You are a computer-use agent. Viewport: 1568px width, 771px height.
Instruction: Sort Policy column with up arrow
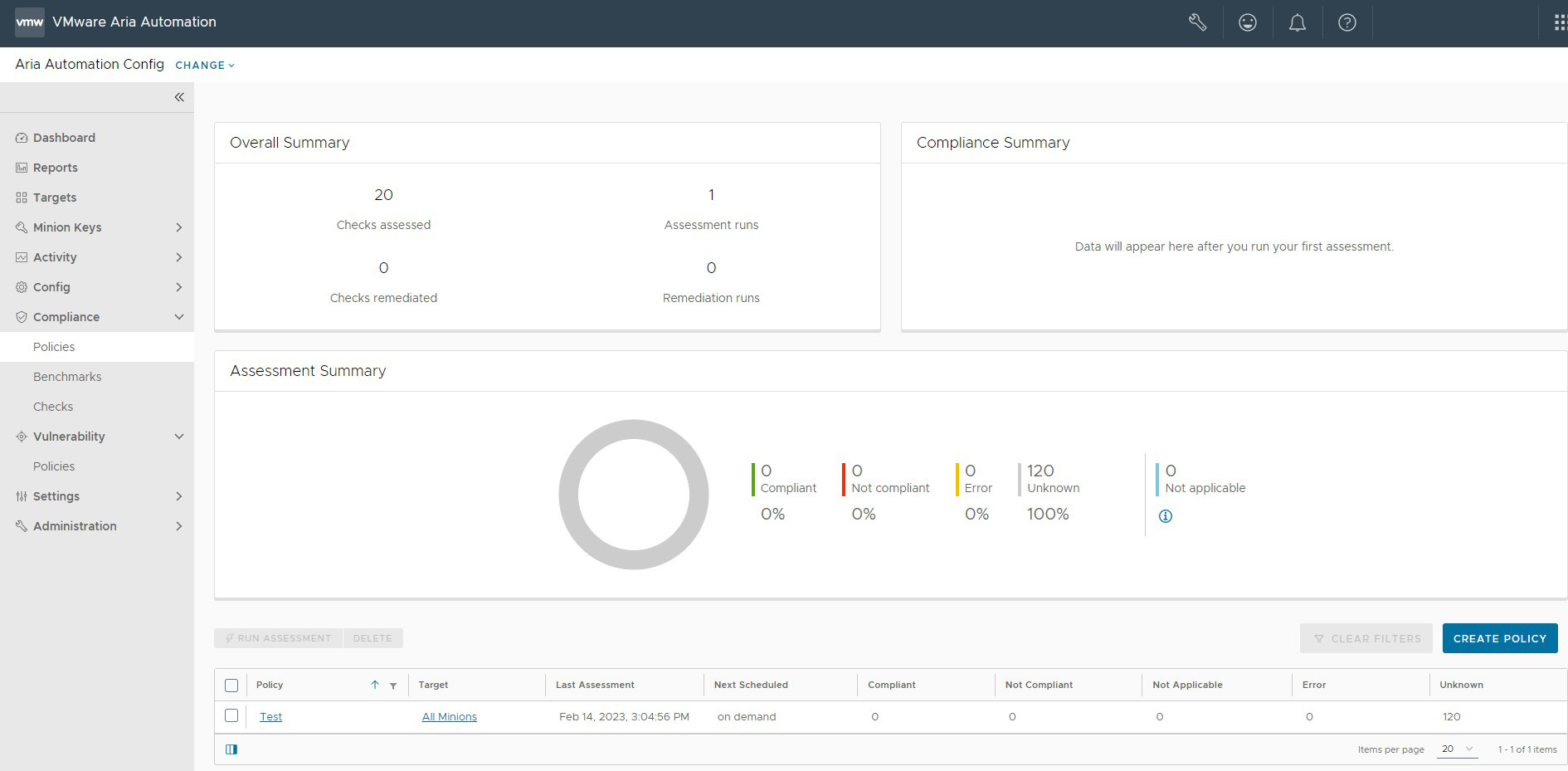375,685
